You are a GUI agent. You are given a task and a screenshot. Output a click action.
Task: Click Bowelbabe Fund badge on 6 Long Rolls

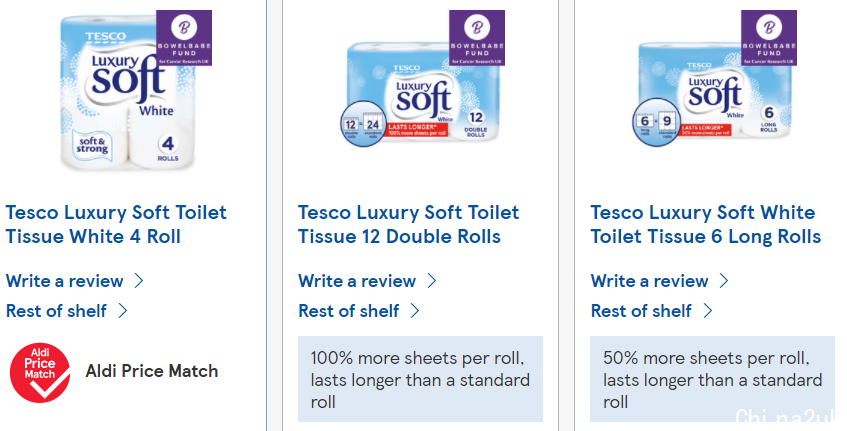click(x=769, y=38)
